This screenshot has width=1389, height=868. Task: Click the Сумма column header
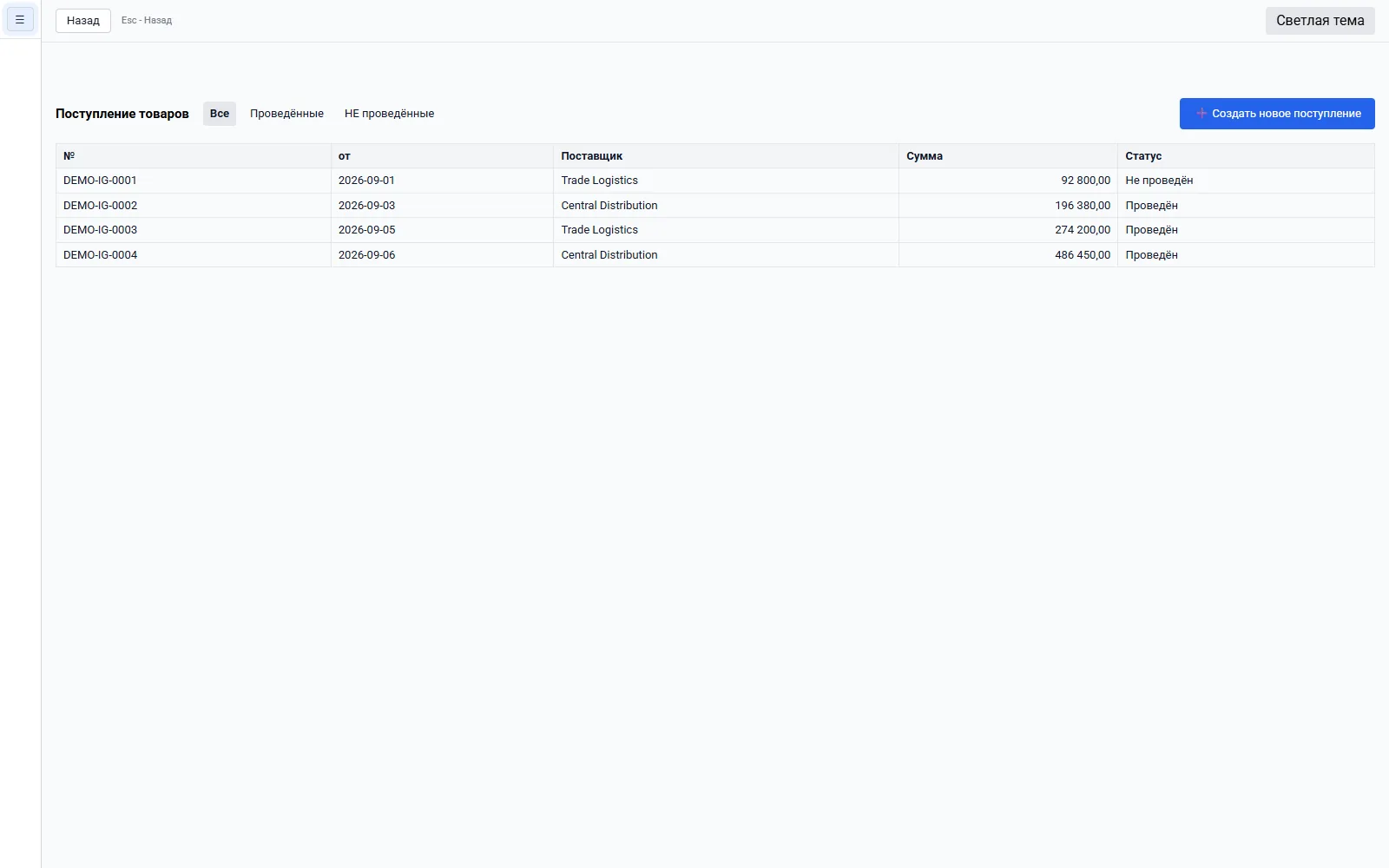tap(1008, 156)
